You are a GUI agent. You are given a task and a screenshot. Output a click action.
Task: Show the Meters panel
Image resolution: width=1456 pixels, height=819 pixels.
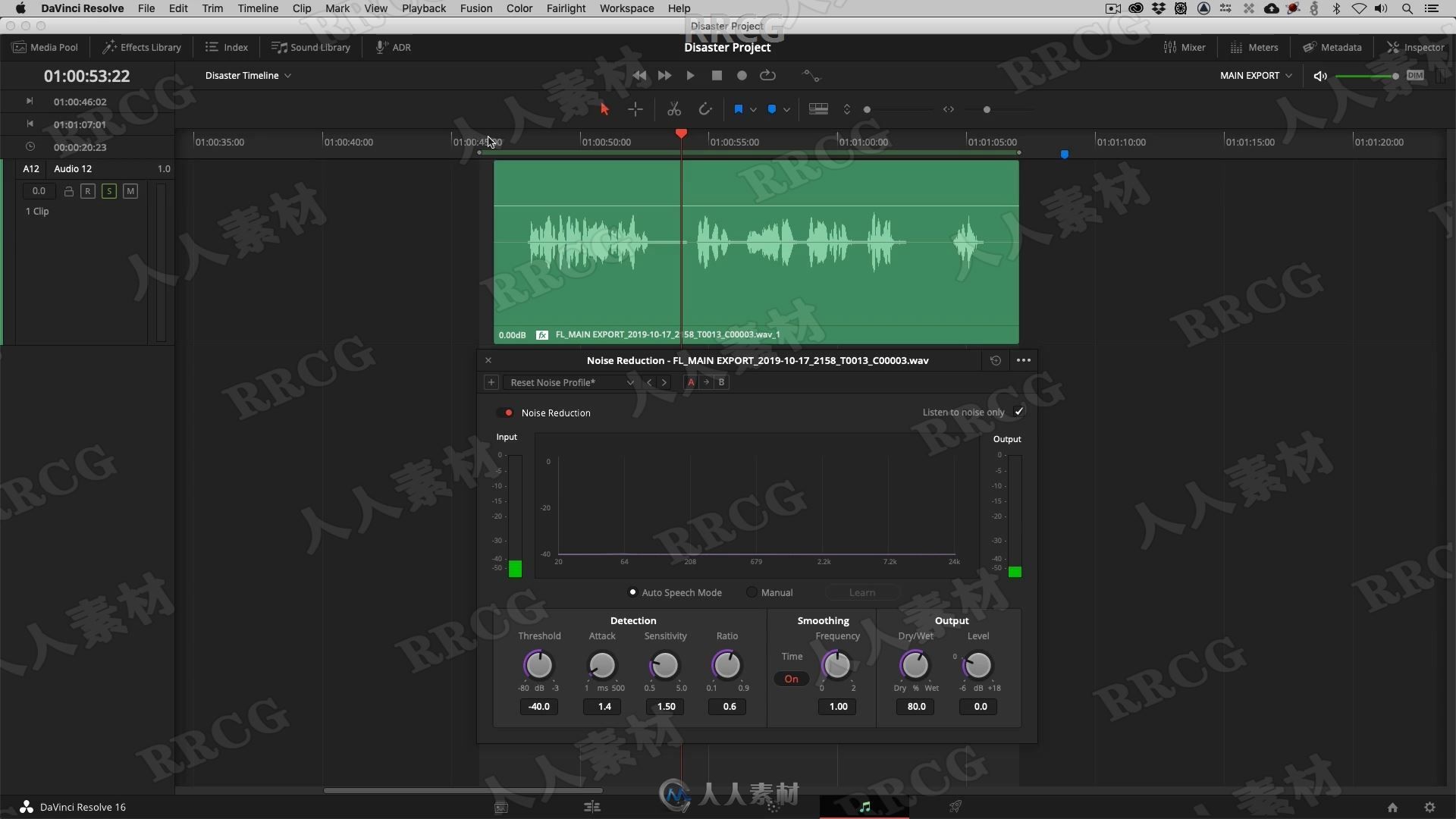[1254, 47]
